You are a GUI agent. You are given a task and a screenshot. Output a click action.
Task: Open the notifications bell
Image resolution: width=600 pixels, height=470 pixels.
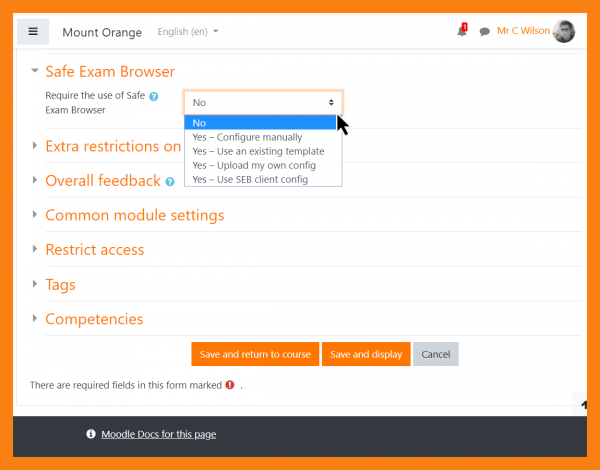pyautogui.click(x=462, y=31)
